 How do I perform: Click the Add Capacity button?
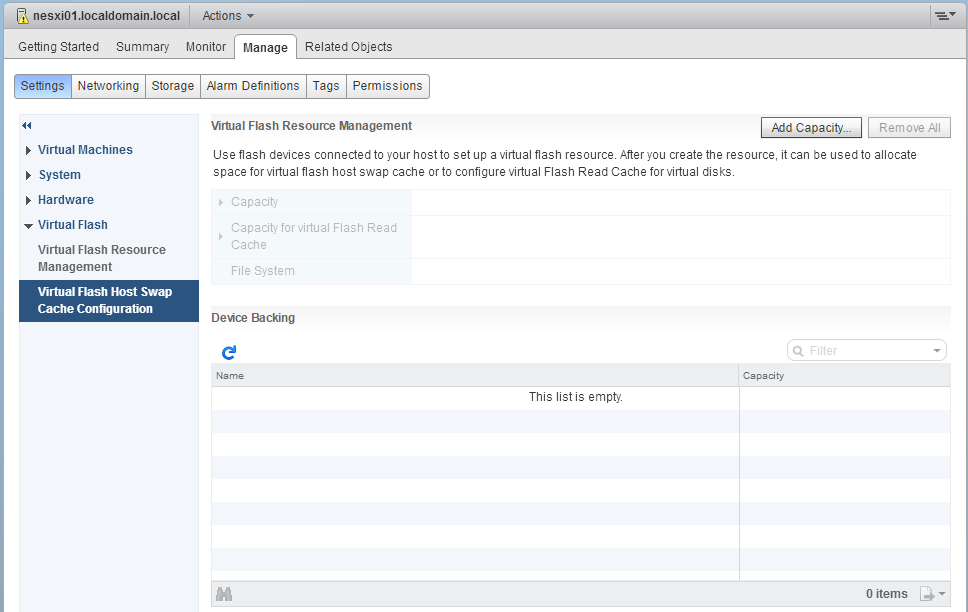coord(810,127)
